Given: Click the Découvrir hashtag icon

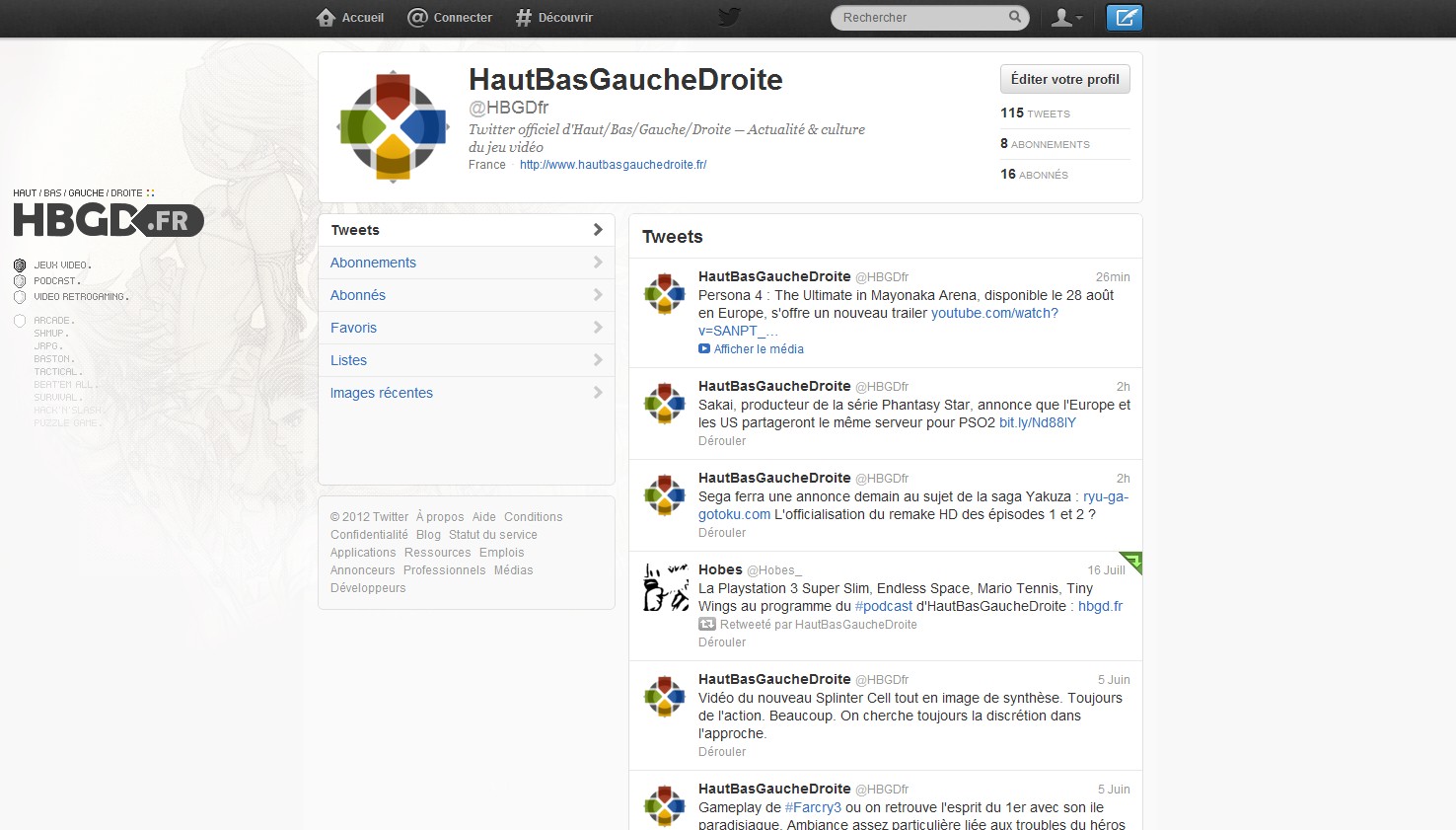Looking at the screenshot, I should [x=524, y=18].
